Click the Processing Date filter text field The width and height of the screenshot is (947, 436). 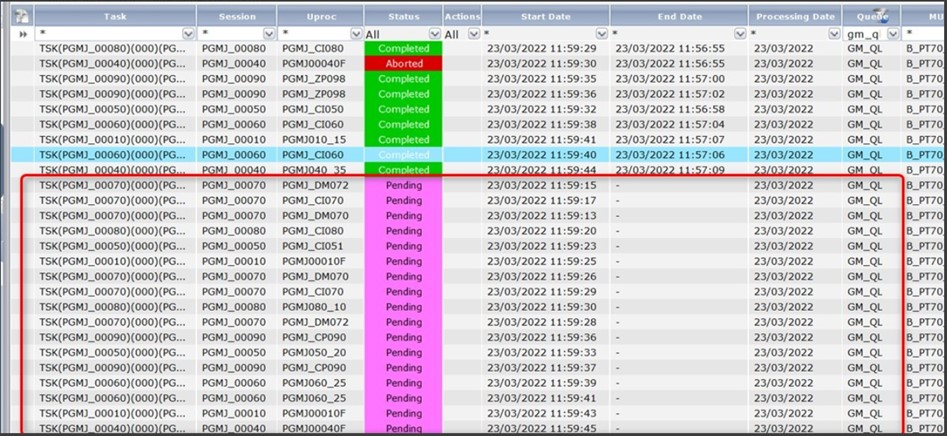(x=789, y=34)
